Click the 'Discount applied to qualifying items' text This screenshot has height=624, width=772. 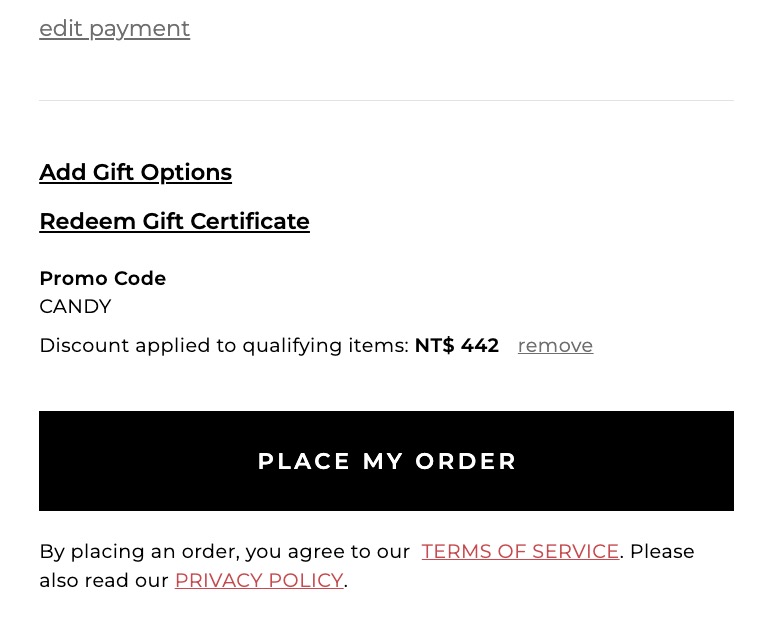223,346
